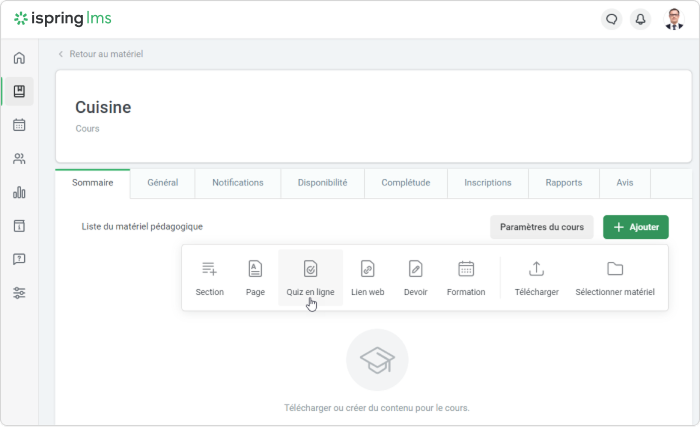Open the notifications bell icon
This screenshot has width=700, height=427.
640,19
